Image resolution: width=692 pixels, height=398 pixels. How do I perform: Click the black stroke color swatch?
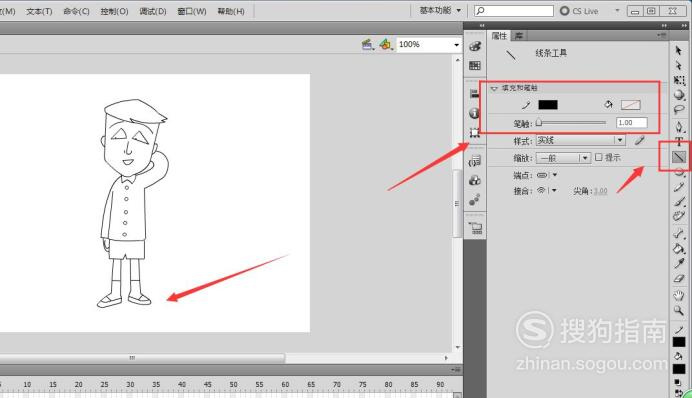[548, 105]
